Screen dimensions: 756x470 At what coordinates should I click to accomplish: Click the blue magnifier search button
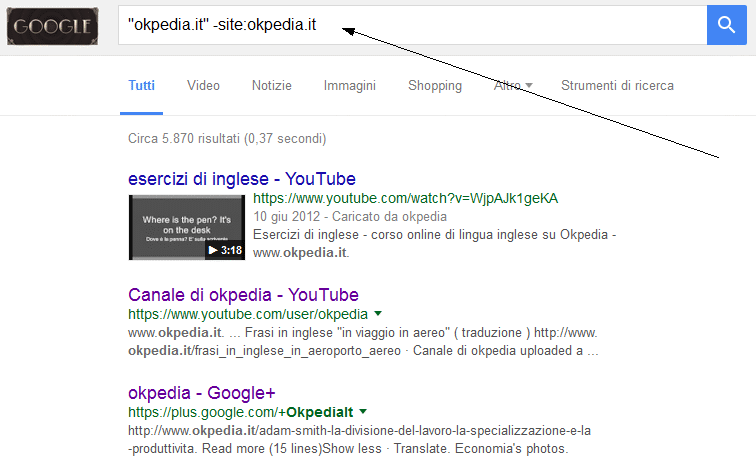click(727, 25)
